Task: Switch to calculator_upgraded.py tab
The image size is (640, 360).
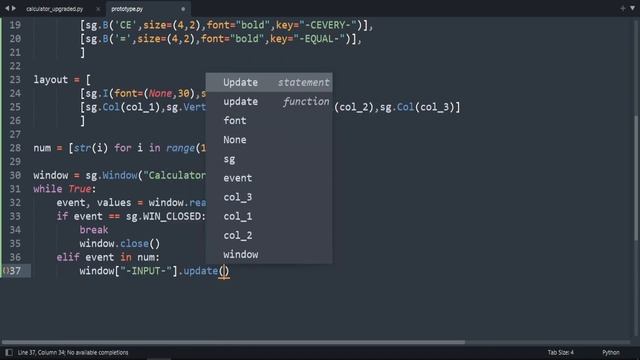Action: tap(55, 9)
